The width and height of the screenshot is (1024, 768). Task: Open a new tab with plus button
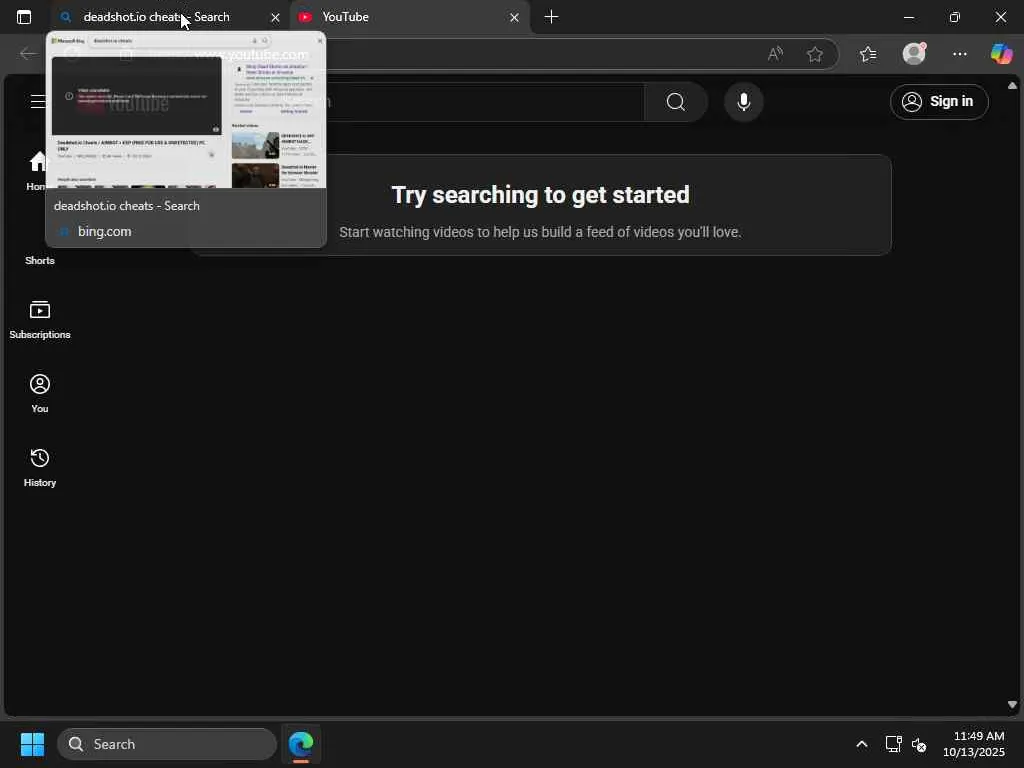(551, 17)
